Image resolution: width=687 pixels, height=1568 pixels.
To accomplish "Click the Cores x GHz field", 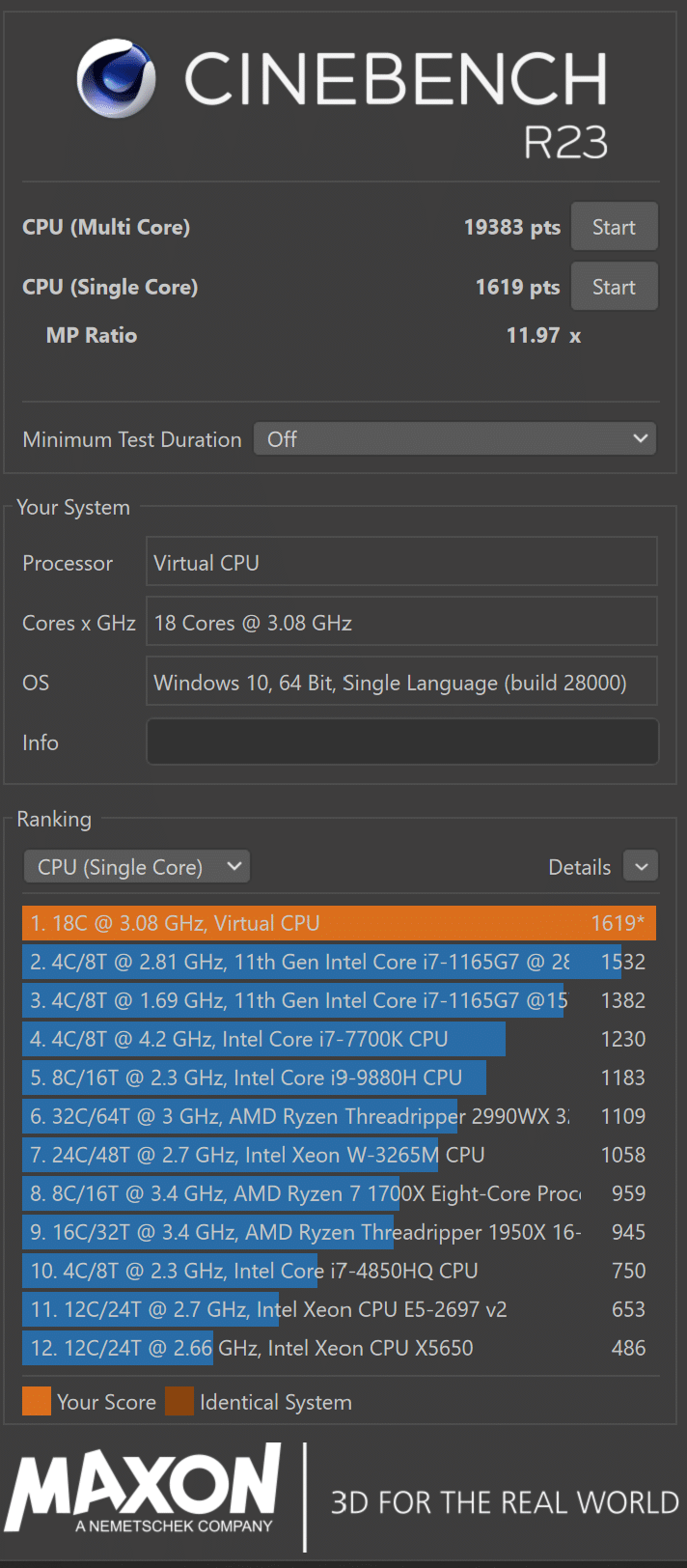I will point(401,623).
